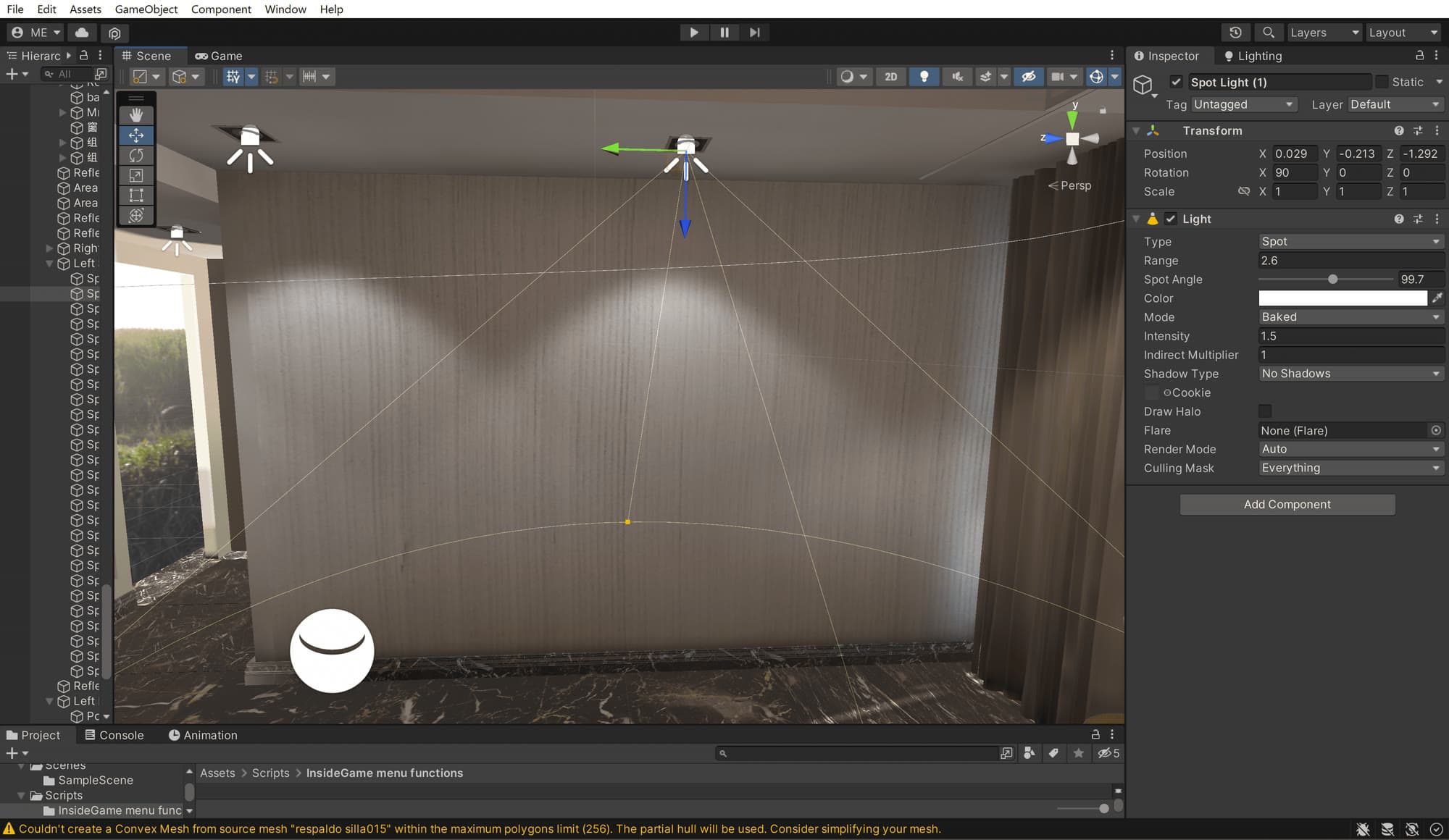Open the Tag Untagged dropdown
Image resolution: width=1449 pixels, height=840 pixels.
[x=1243, y=104]
